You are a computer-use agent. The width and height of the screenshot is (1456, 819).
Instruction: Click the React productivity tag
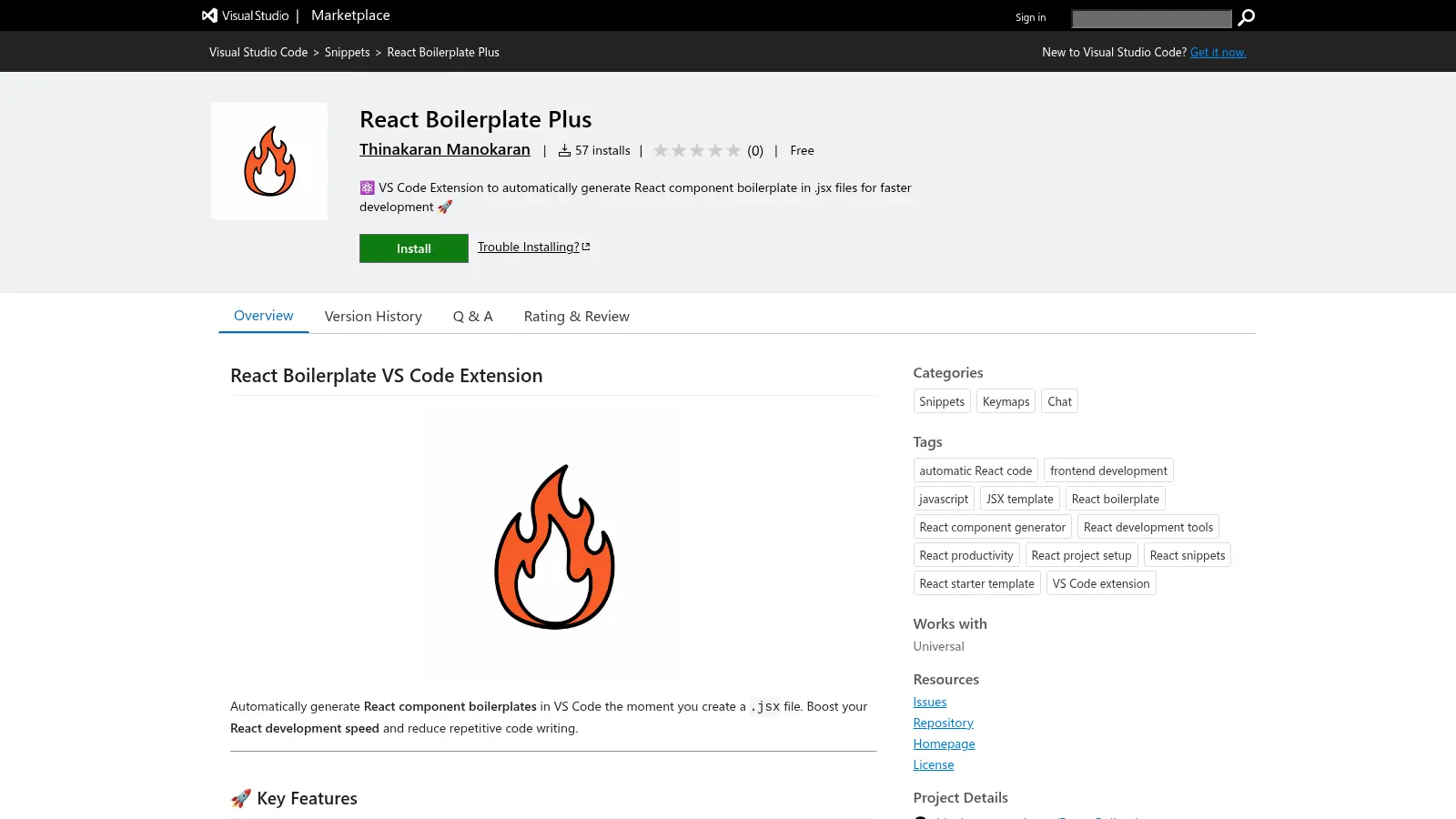966,555
